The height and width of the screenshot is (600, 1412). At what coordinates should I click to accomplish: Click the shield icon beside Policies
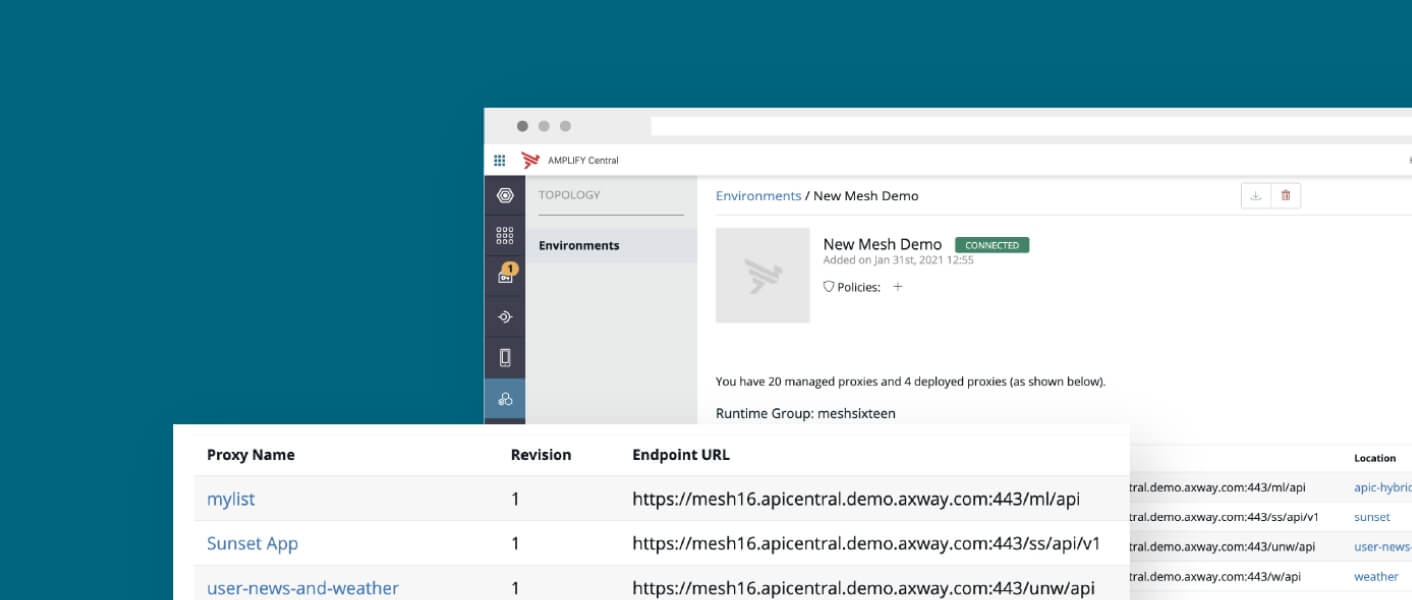pos(828,287)
